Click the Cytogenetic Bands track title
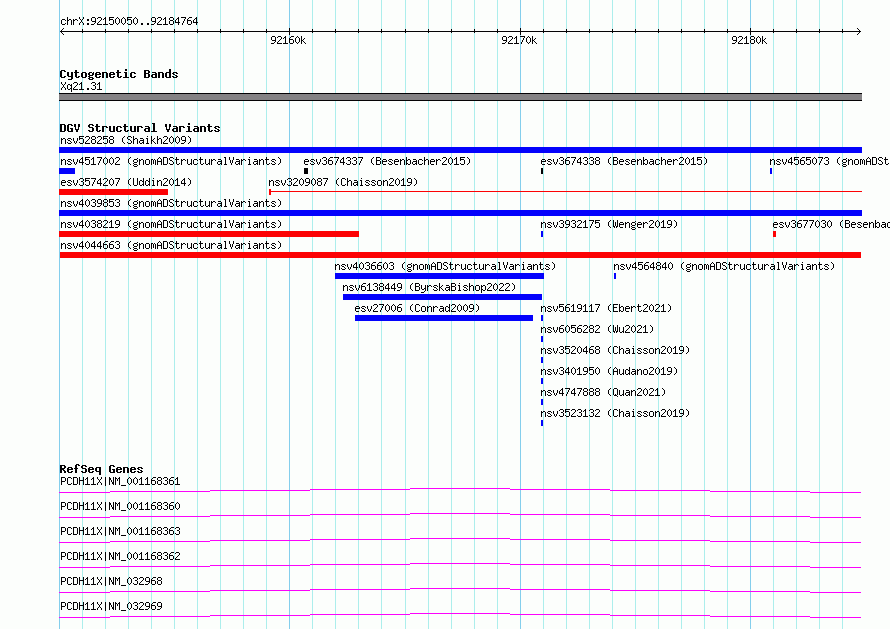The image size is (890, 629). [x=119, y=74]
